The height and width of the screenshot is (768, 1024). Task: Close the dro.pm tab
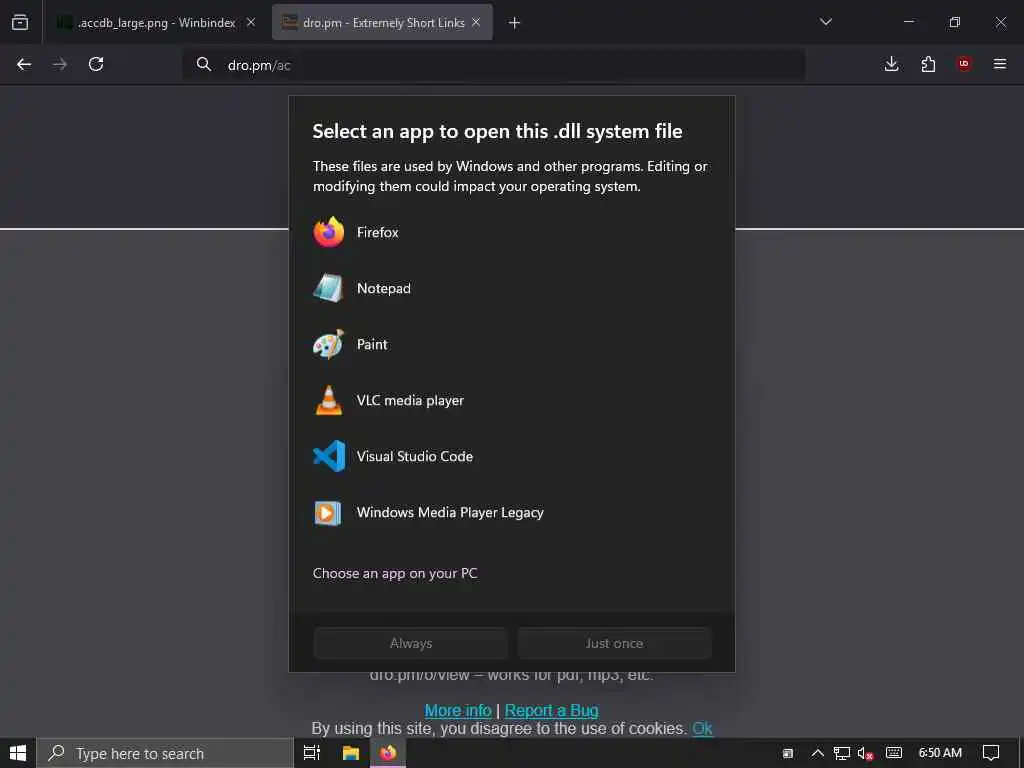(x=476, y=22)
